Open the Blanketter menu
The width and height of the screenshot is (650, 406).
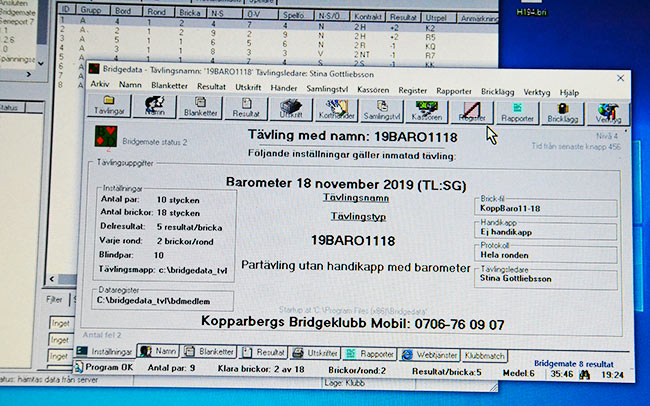170,86
